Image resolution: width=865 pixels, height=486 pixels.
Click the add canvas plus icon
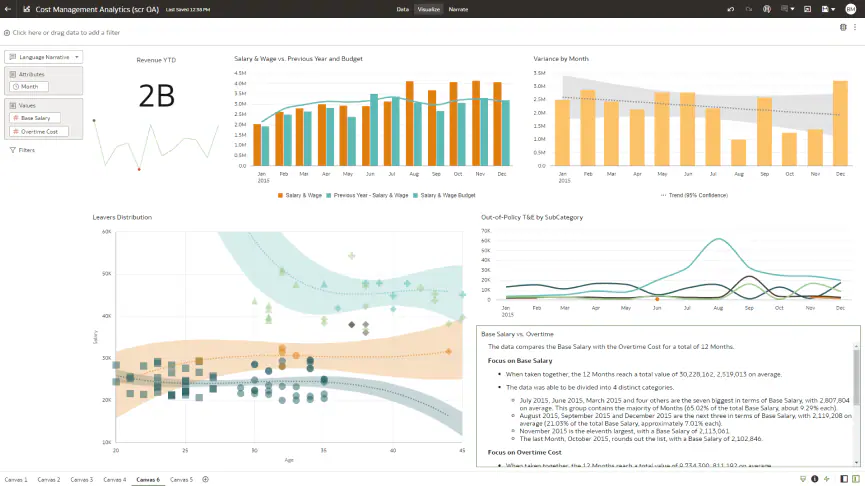pos(206,480)
